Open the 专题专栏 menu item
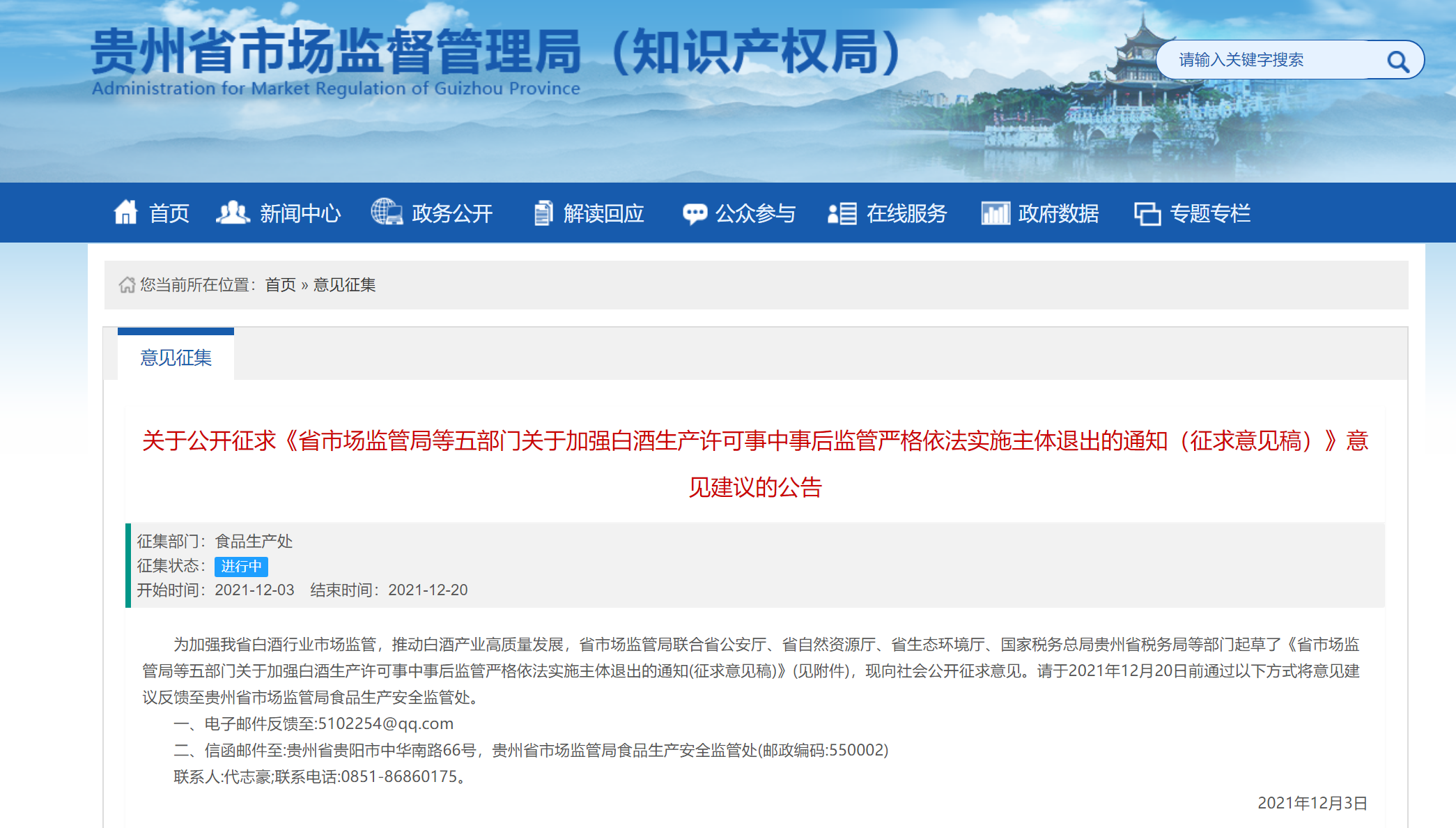This screenshot has width=1456, height=828. pyautogui.click(x=1210, y=213)
